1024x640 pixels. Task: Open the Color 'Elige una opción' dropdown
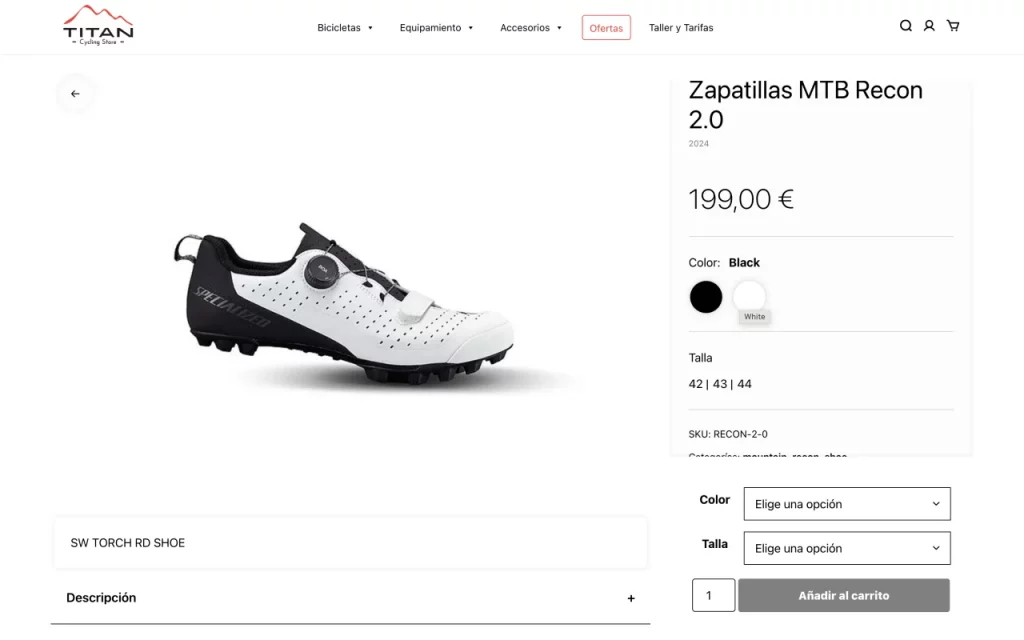point(847,504)
